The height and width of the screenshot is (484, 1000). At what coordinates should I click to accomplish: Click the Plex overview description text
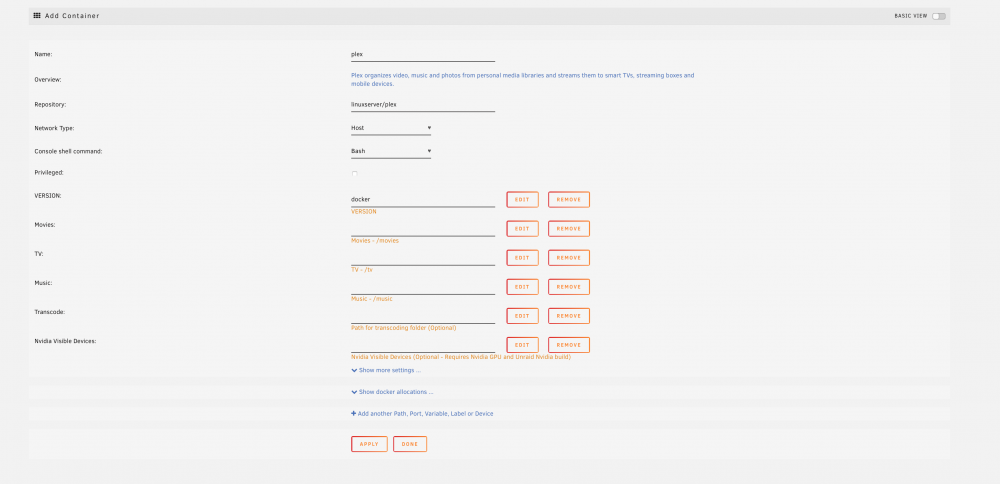point(522,80)
